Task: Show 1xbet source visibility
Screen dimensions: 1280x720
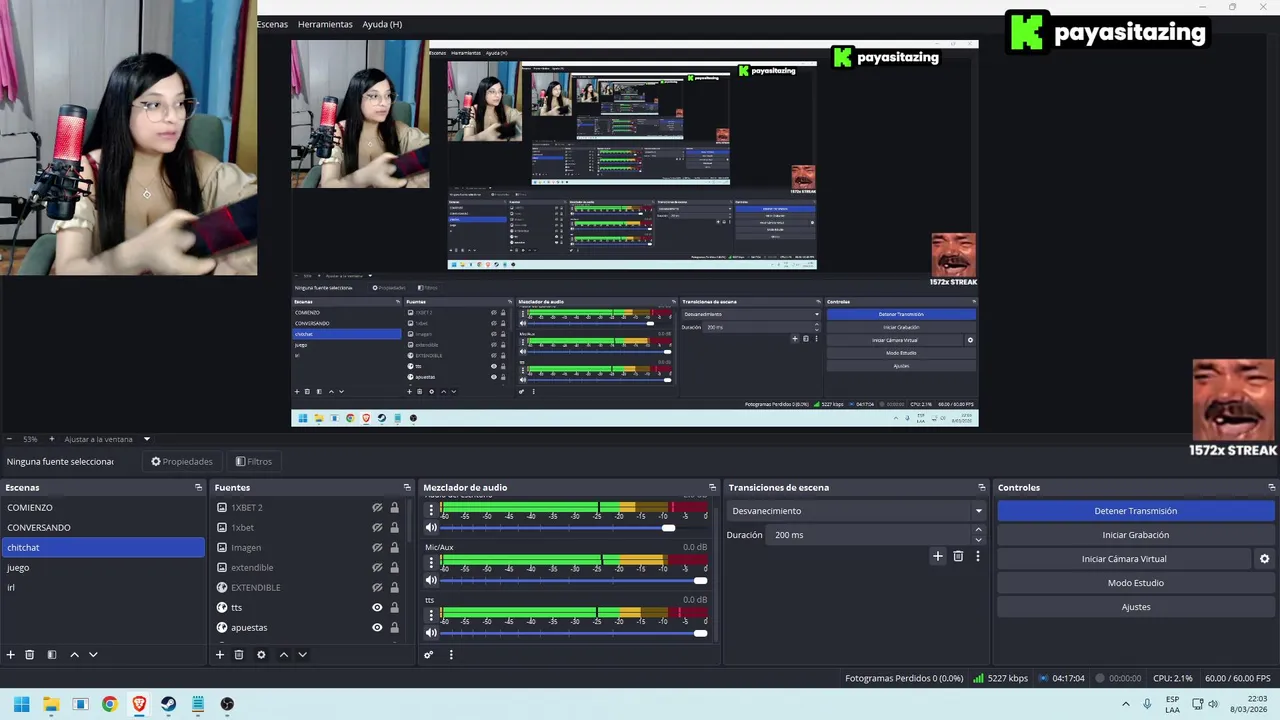Action: (377, 528)
